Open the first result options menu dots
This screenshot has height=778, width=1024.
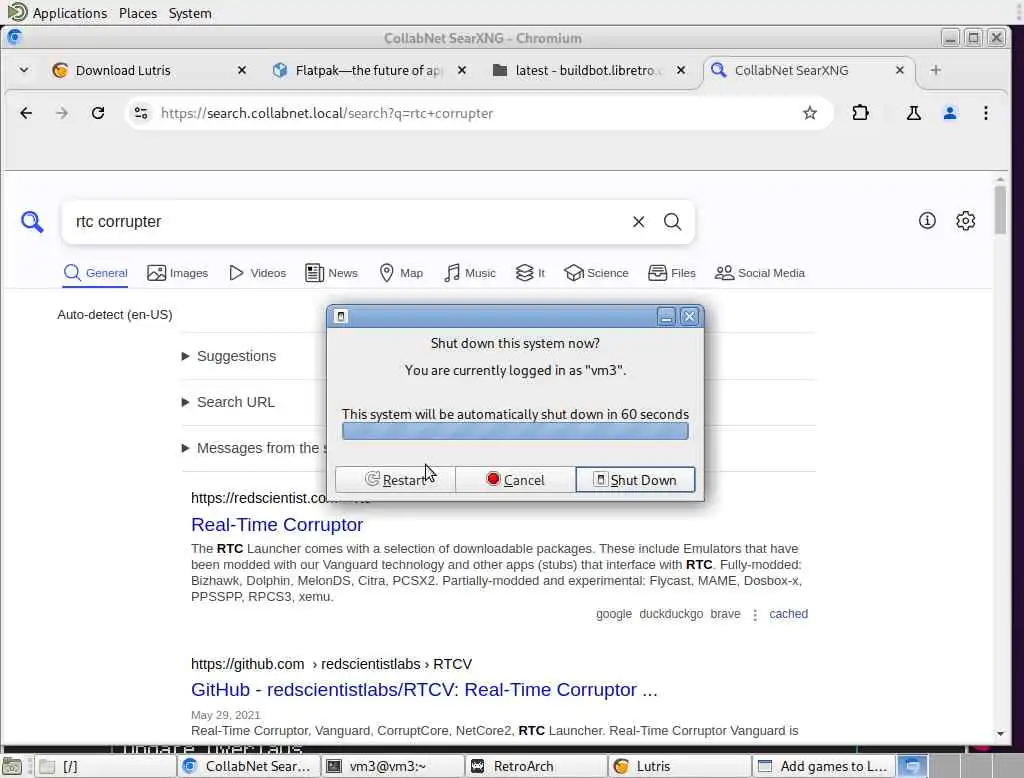click(x=755, y=615)
